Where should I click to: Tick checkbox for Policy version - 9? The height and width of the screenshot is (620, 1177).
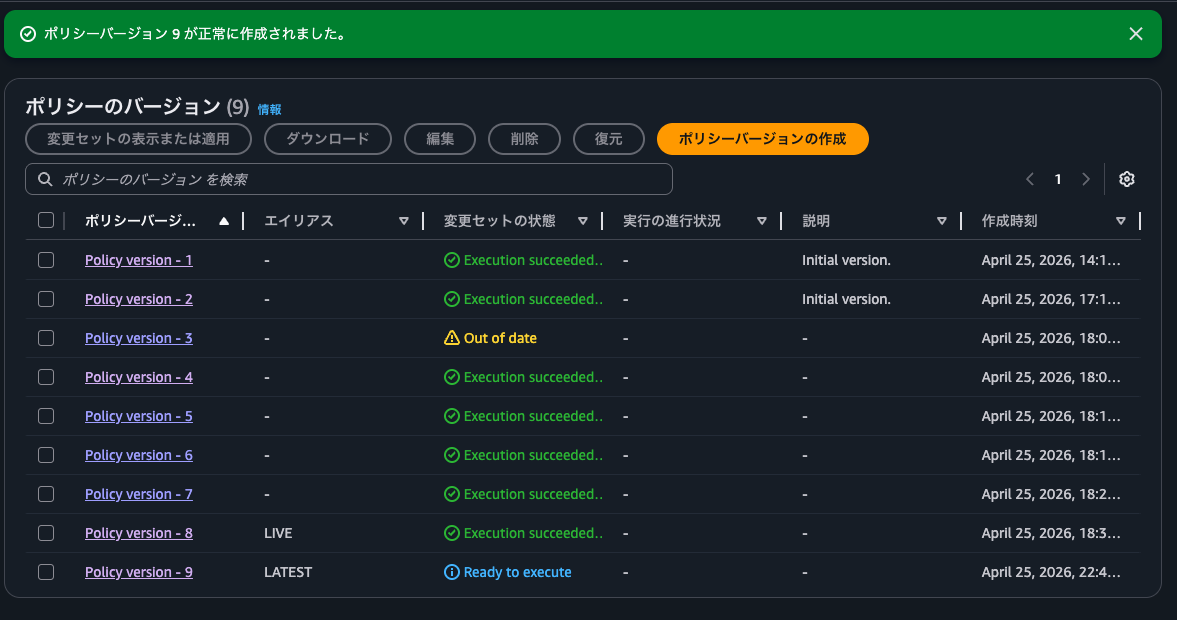pos(46,572)
